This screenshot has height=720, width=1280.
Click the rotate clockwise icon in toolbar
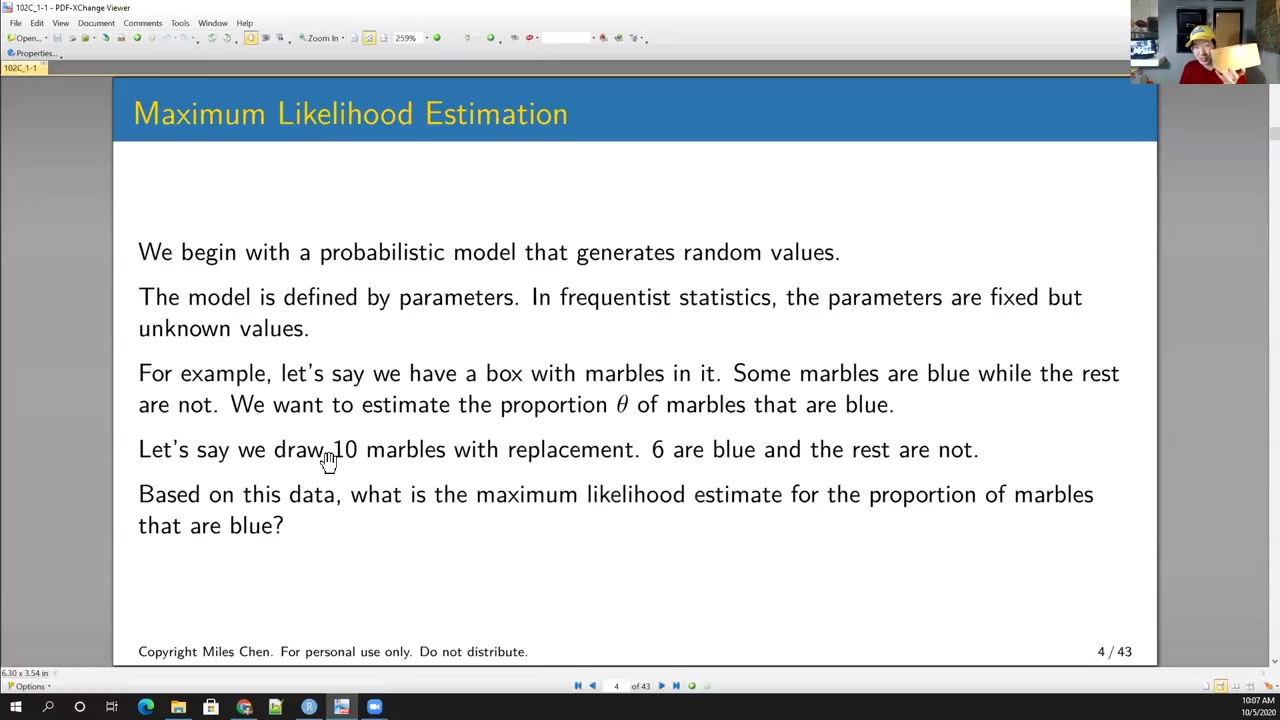click(226, 38)
